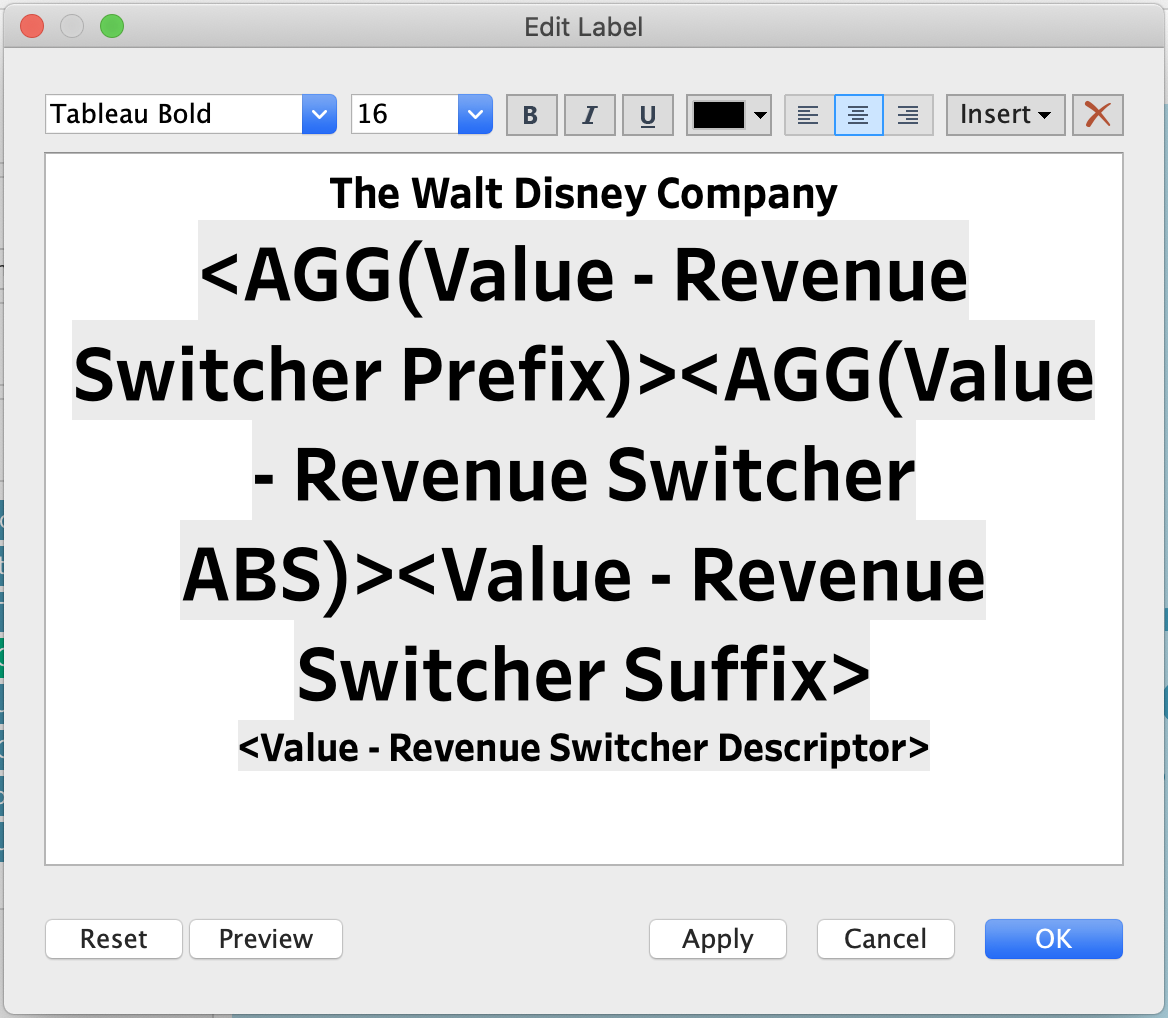The width and height of the screenshot is (1168, 1018).
Task: Toggle italic formatting button
Action: pyautogui.click(x=589, y=115)
